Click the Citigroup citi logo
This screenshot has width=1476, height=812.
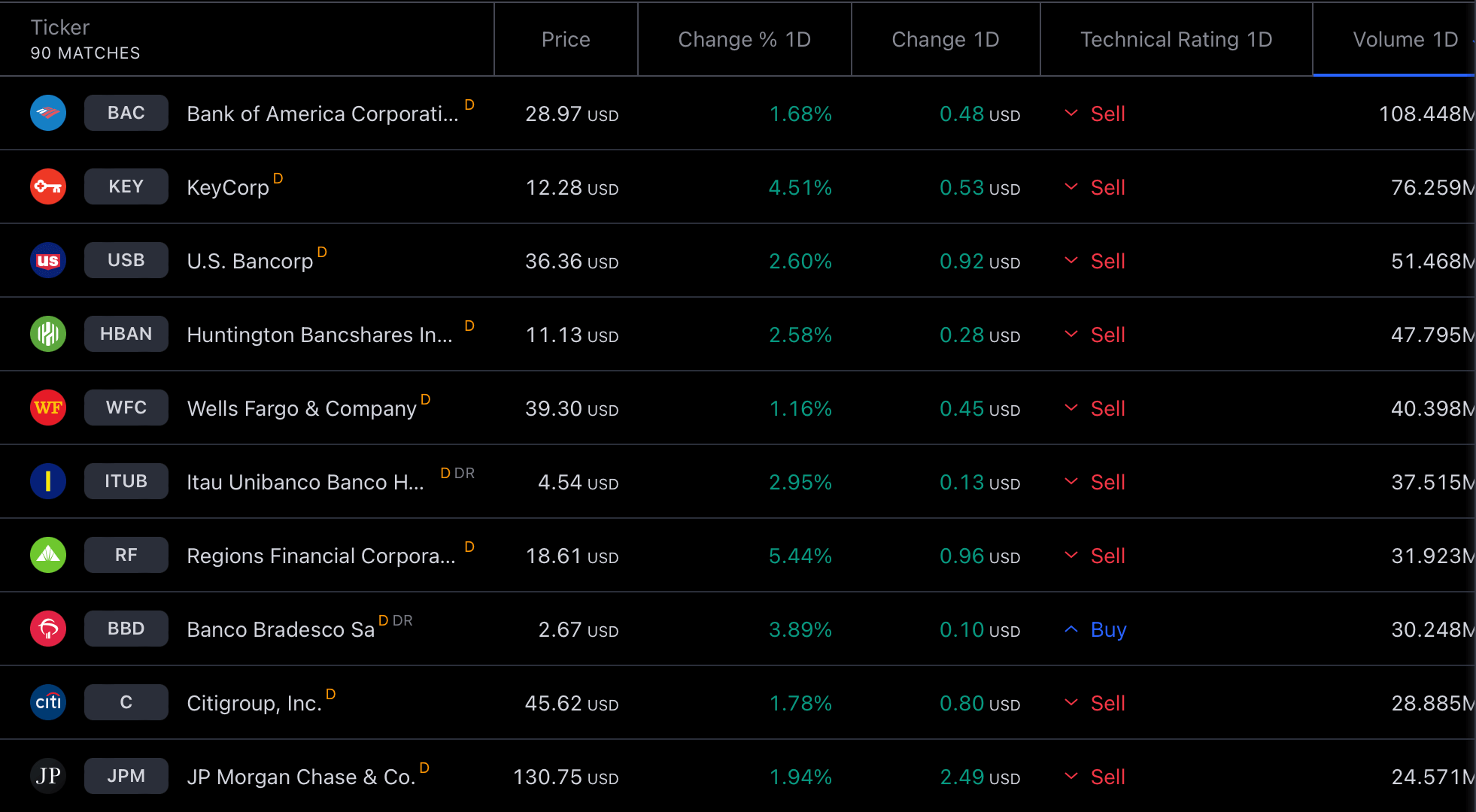pos(48,702)
